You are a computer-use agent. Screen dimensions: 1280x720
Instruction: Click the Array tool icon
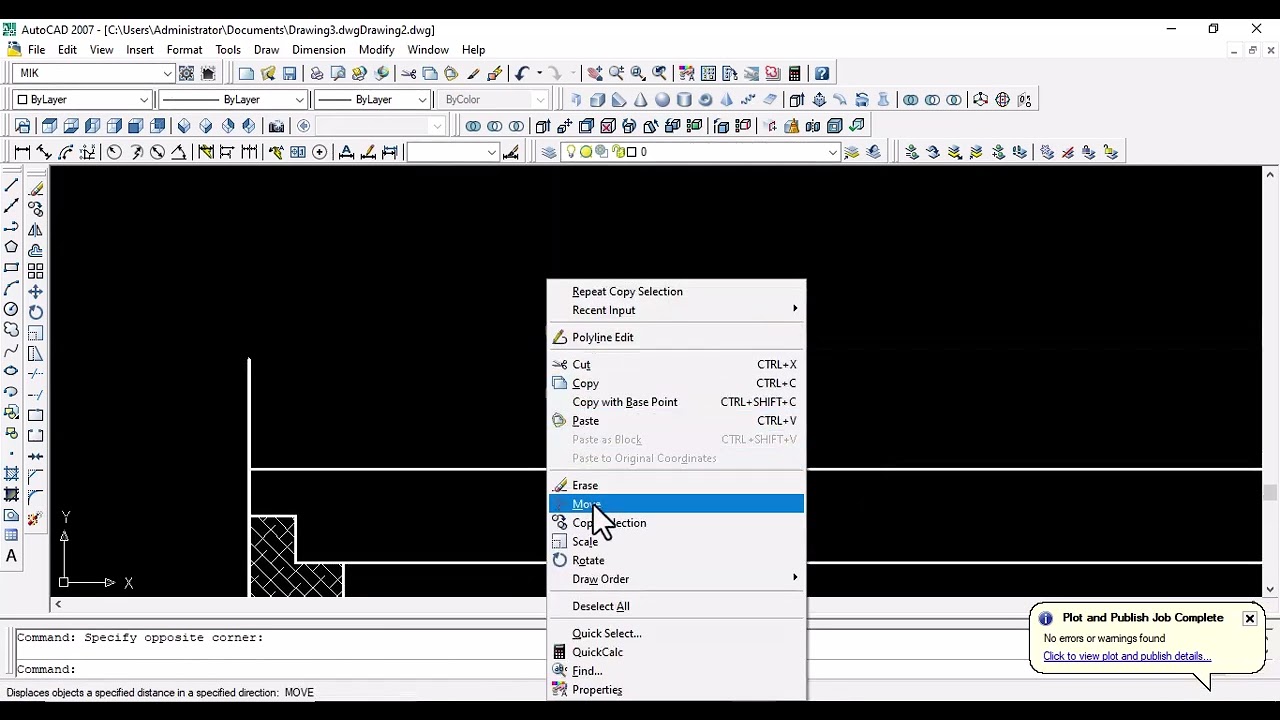point(35,270)
